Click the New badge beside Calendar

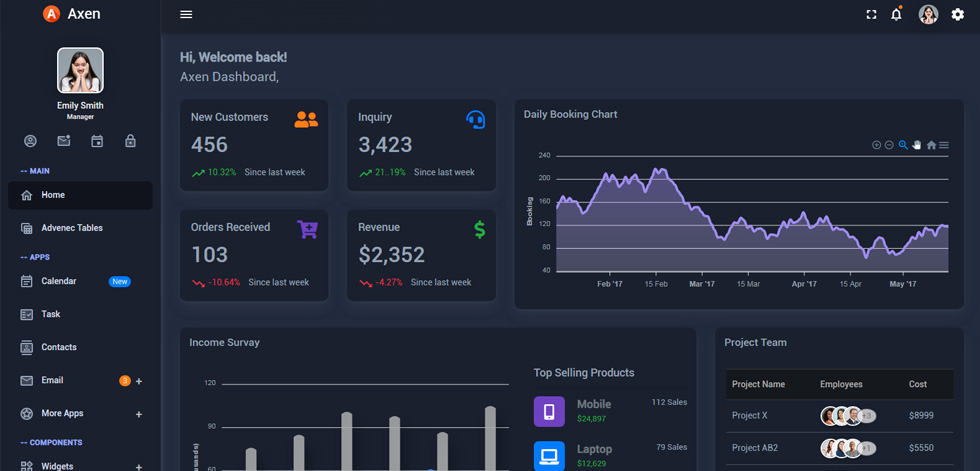[119, 282]
